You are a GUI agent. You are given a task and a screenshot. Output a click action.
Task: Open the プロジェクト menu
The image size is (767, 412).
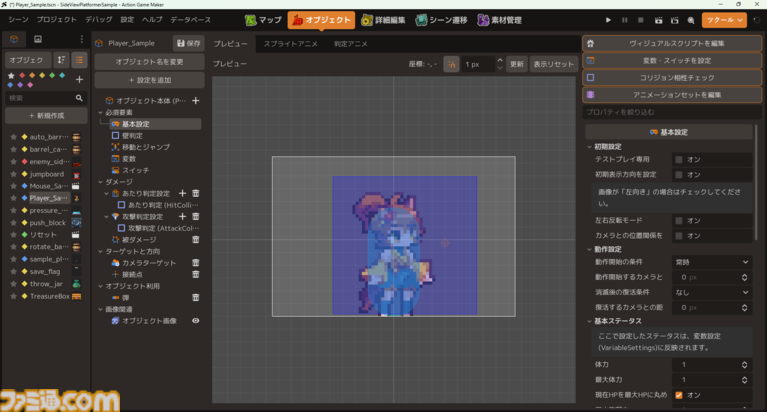click(57, 20)
